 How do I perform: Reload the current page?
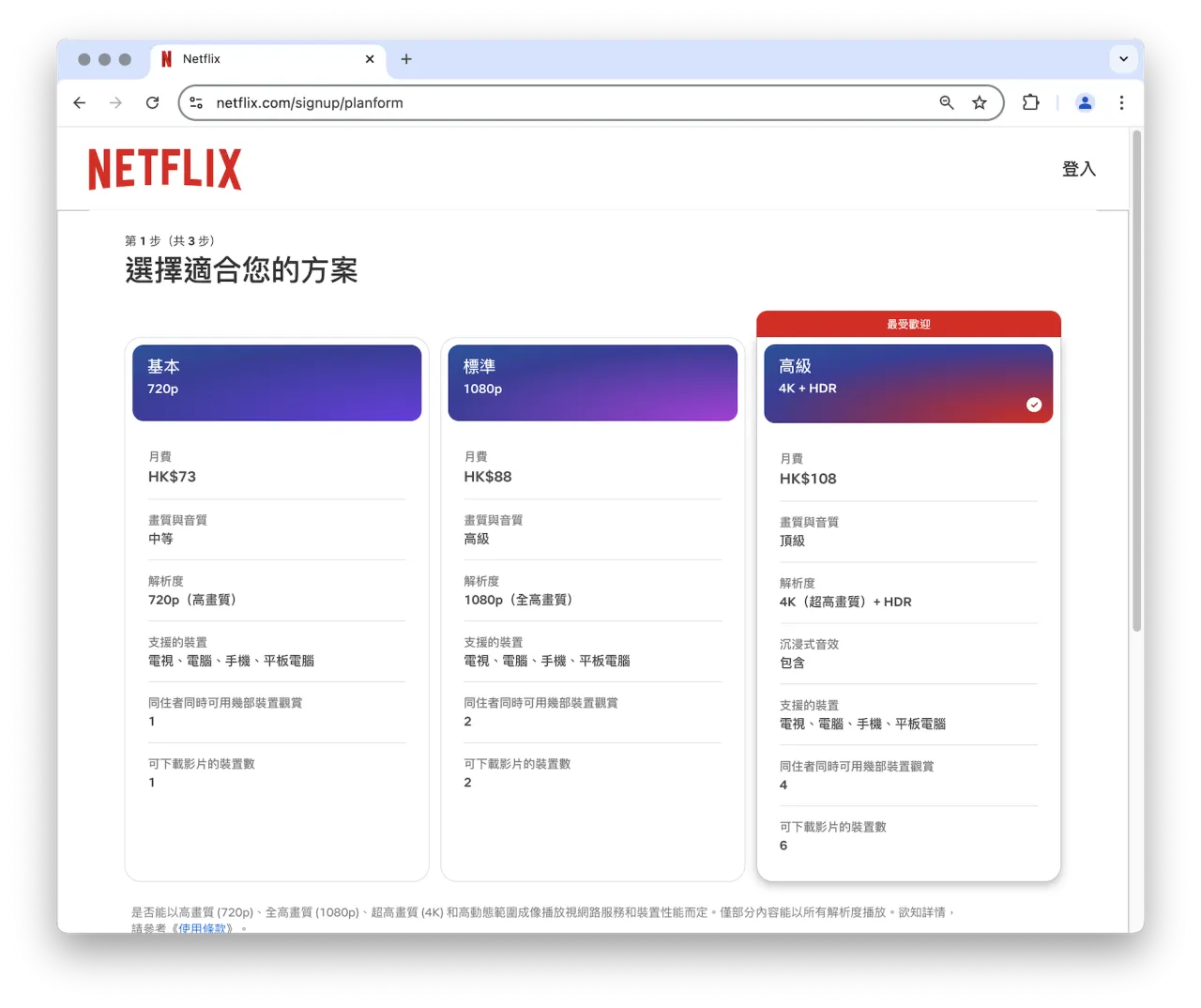[x=152, y=102]
